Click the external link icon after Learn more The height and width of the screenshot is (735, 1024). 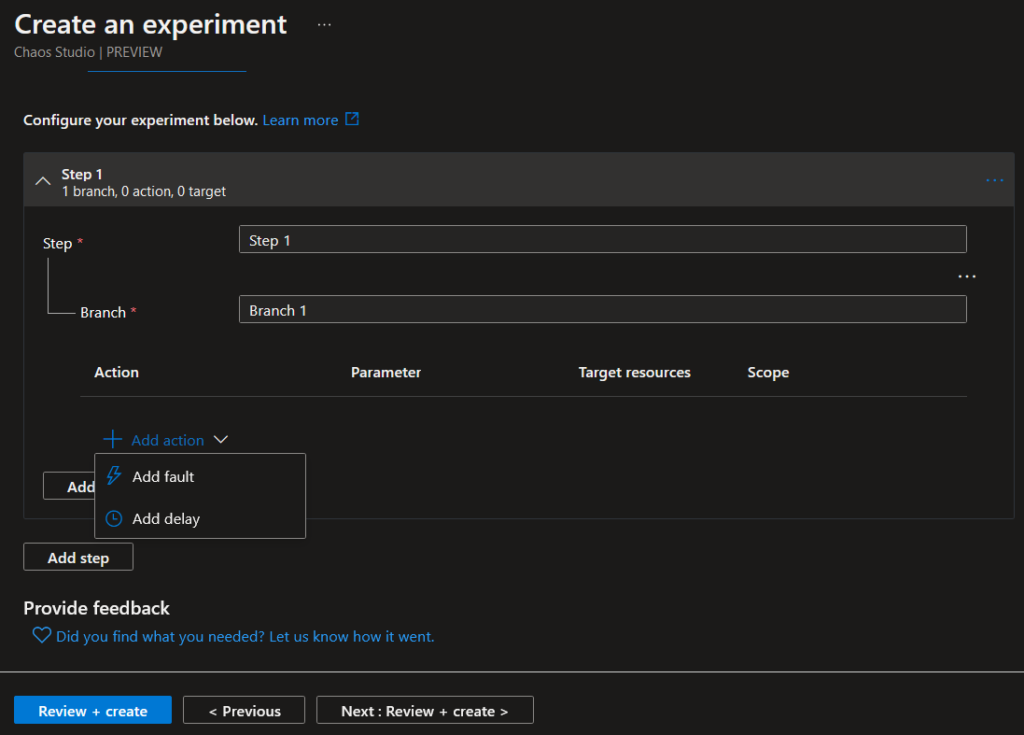352,120
